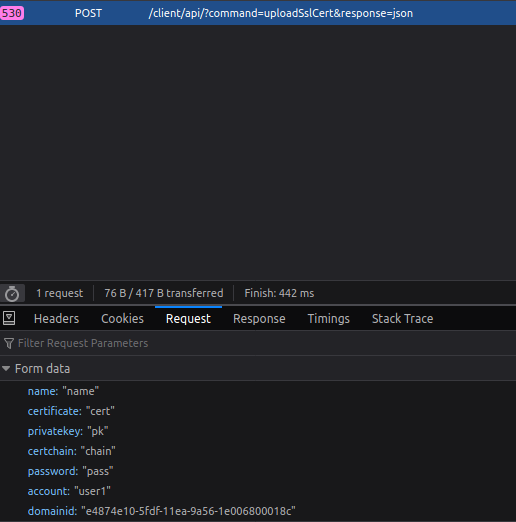This screenshot has height=522, width=516.
Task: Click the "1 request" status entry
Action: coord(60,293)
